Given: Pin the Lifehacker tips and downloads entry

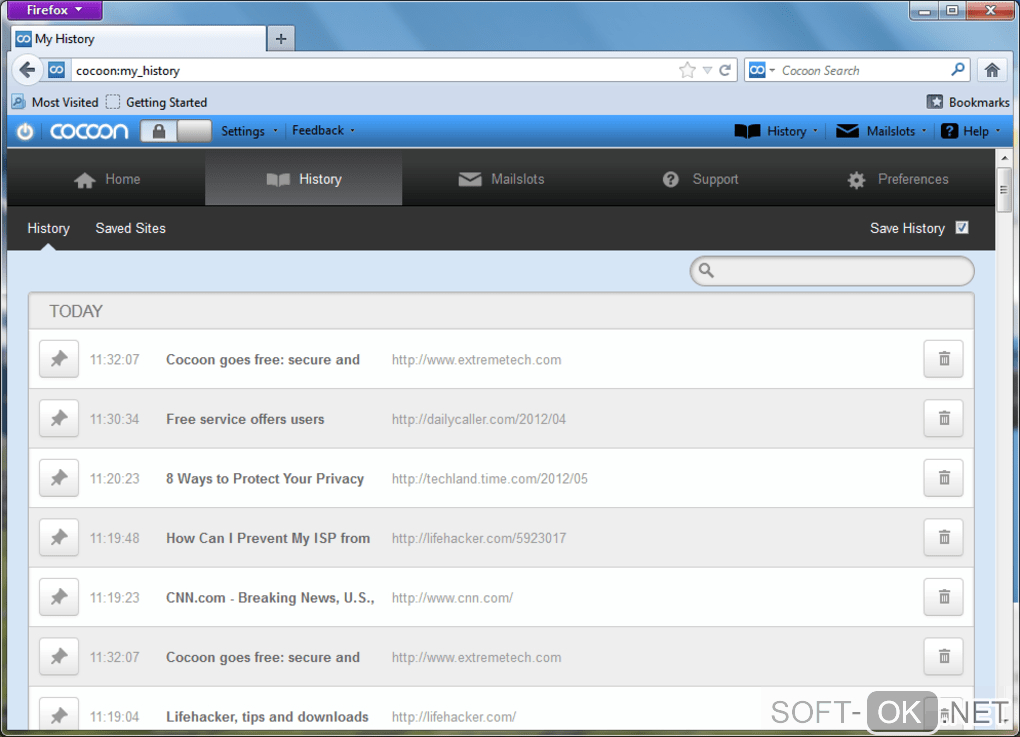Looking at the screenshot, I should (x=59, y=716).
